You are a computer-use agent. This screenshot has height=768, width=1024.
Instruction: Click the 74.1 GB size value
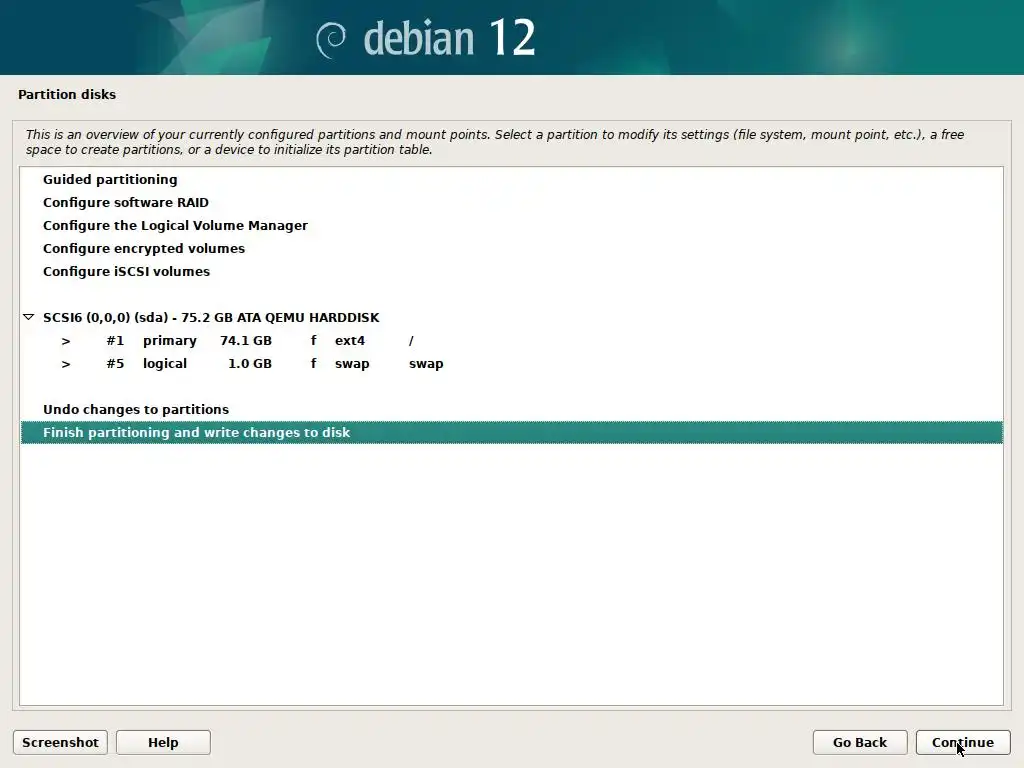[246, 340]
